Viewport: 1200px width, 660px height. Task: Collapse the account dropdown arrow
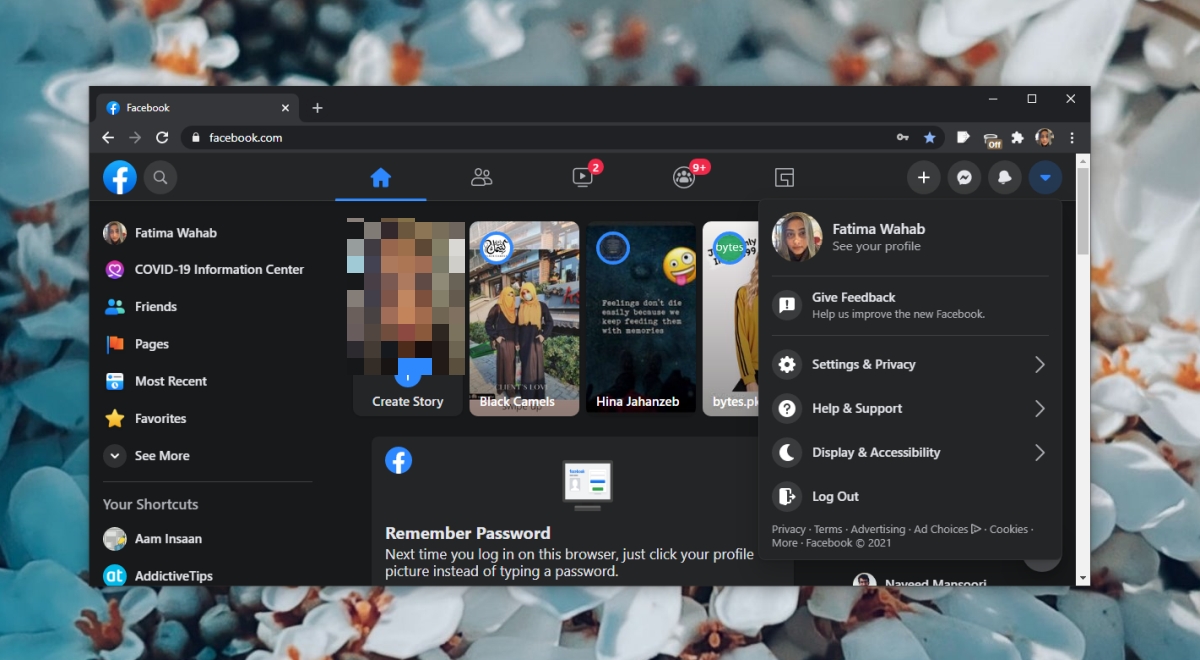(1045, 178)
